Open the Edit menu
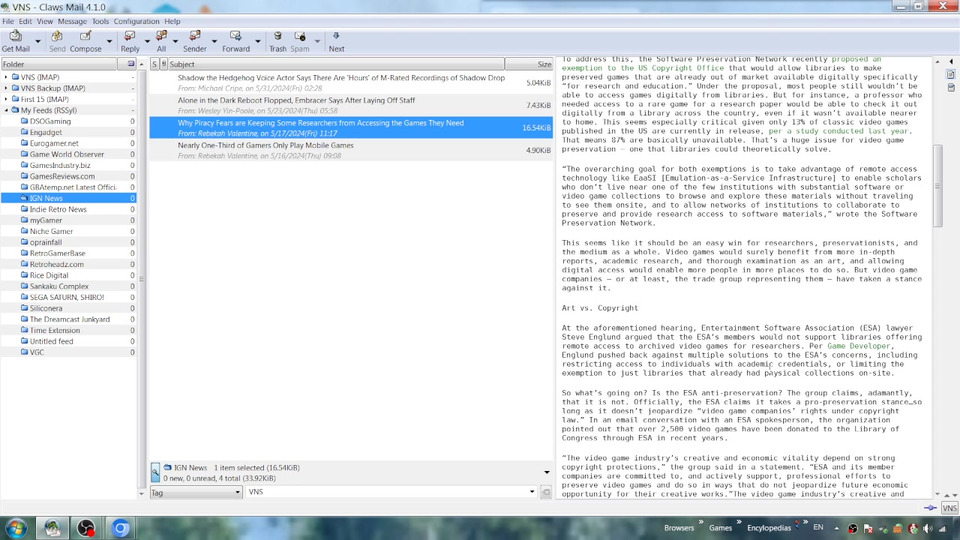 pos(25,21)
